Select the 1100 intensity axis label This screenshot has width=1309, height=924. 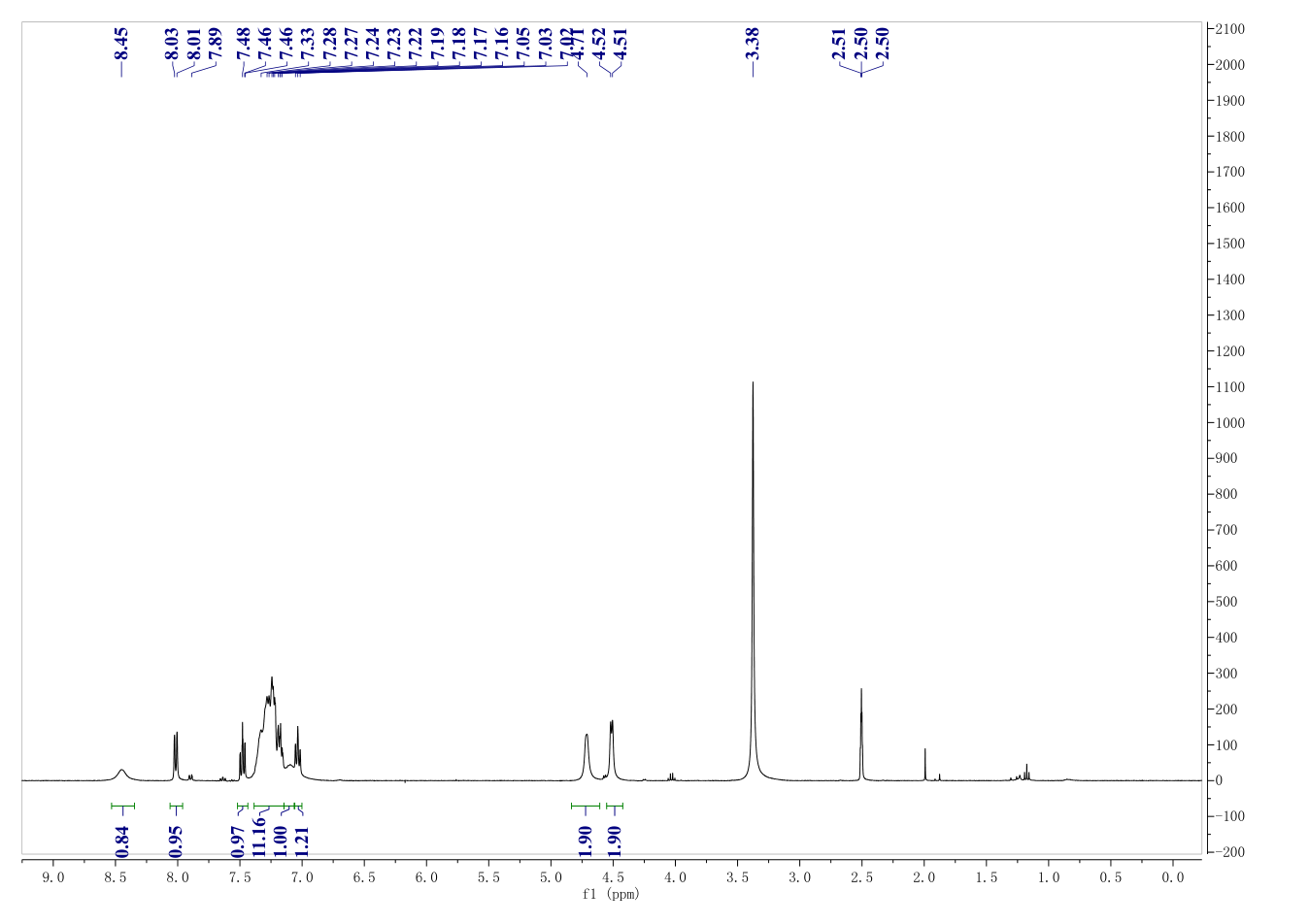pos(1227,387)
